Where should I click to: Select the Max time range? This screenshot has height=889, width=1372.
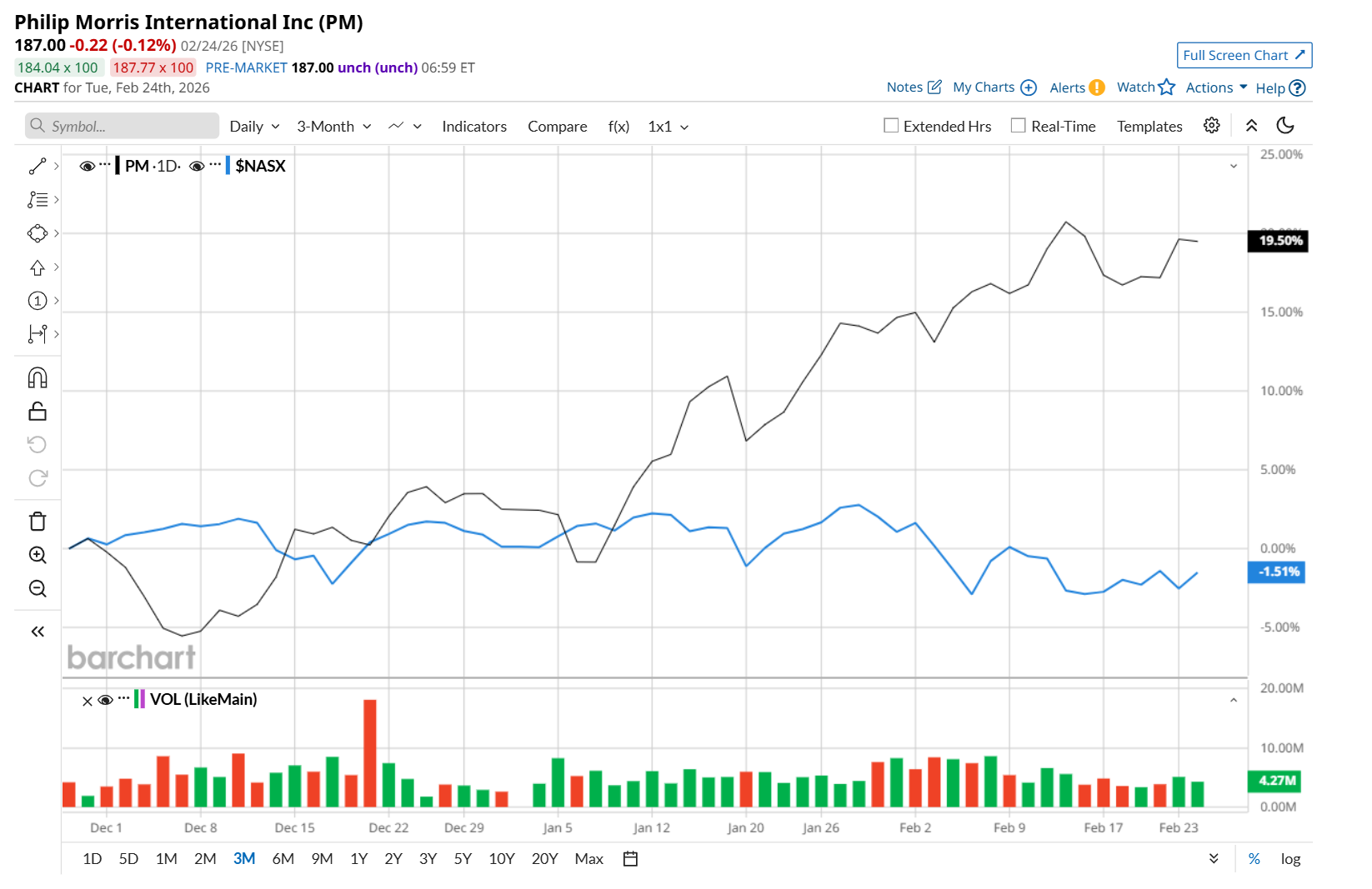click(588, 859)
